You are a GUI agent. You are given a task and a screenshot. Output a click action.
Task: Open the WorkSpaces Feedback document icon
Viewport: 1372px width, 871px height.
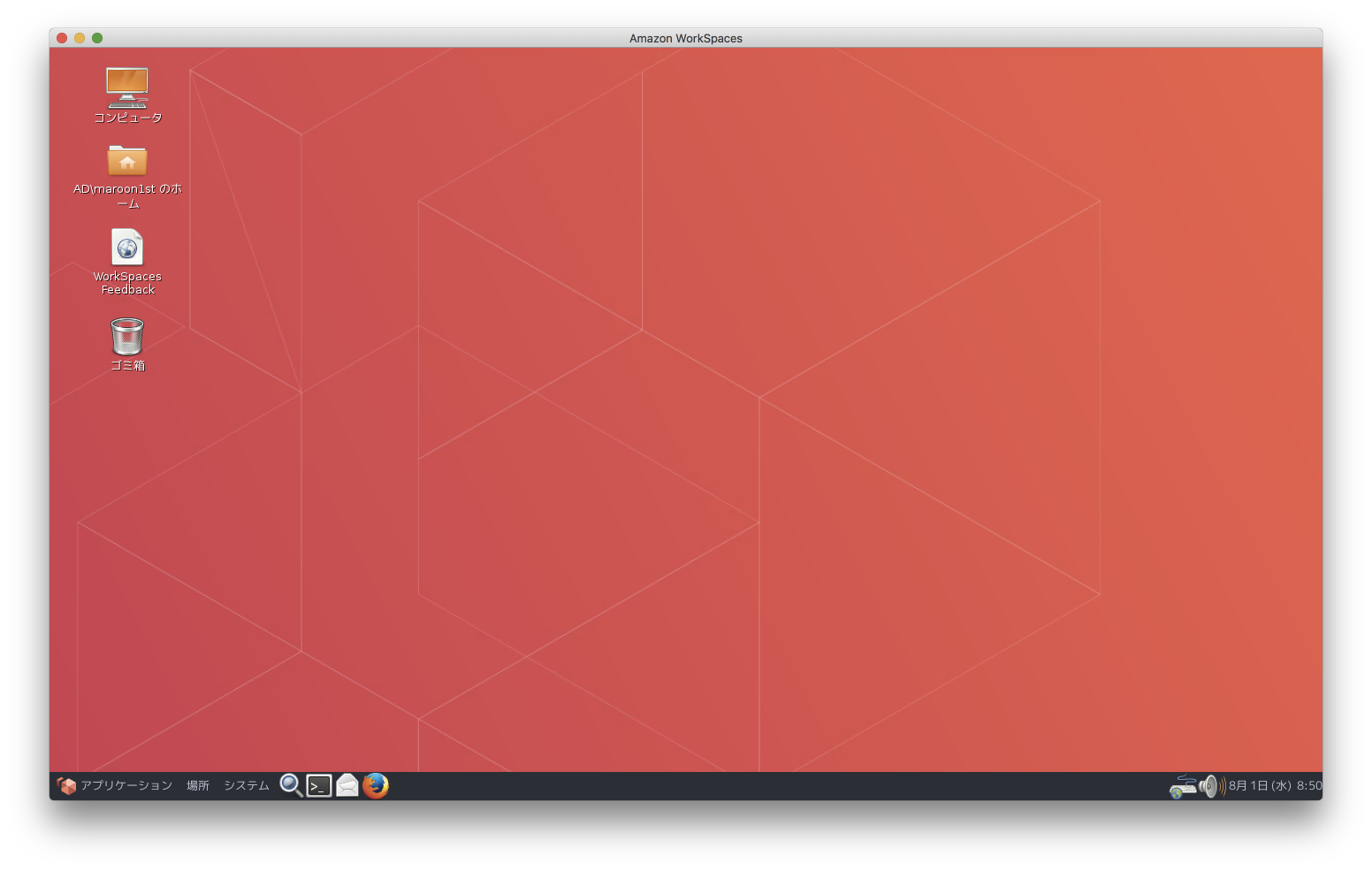click(x=127, y=248)
